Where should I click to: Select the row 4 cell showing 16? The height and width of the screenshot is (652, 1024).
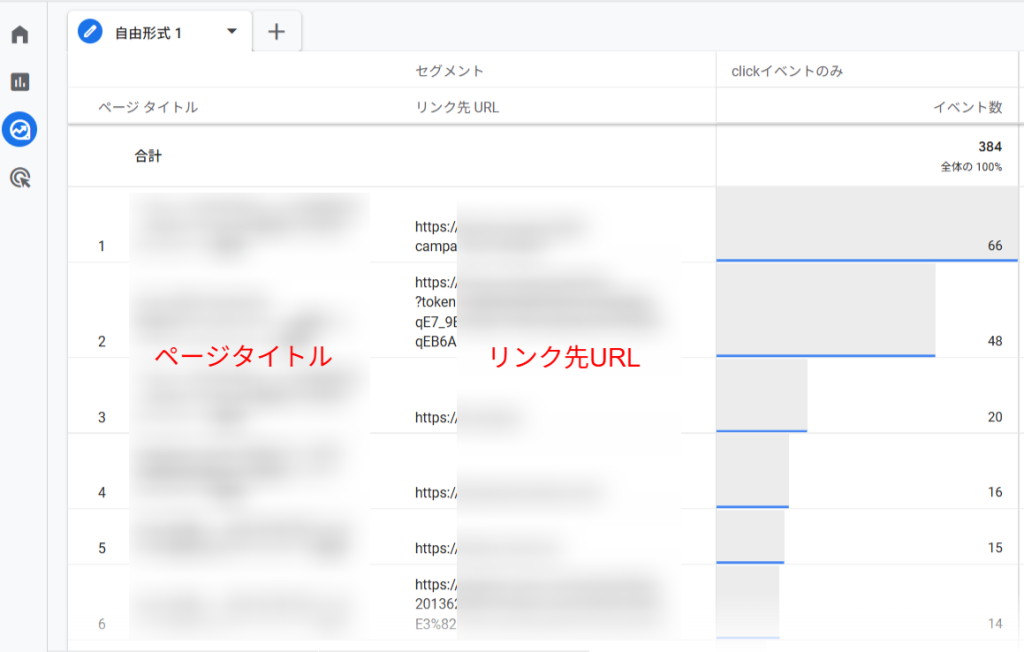coord(994,492)
